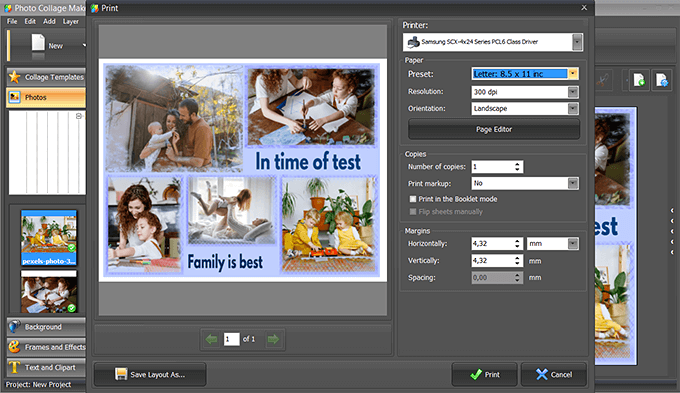
Task: Open the Print markup dropdown
Action: (x=573, y=183)
